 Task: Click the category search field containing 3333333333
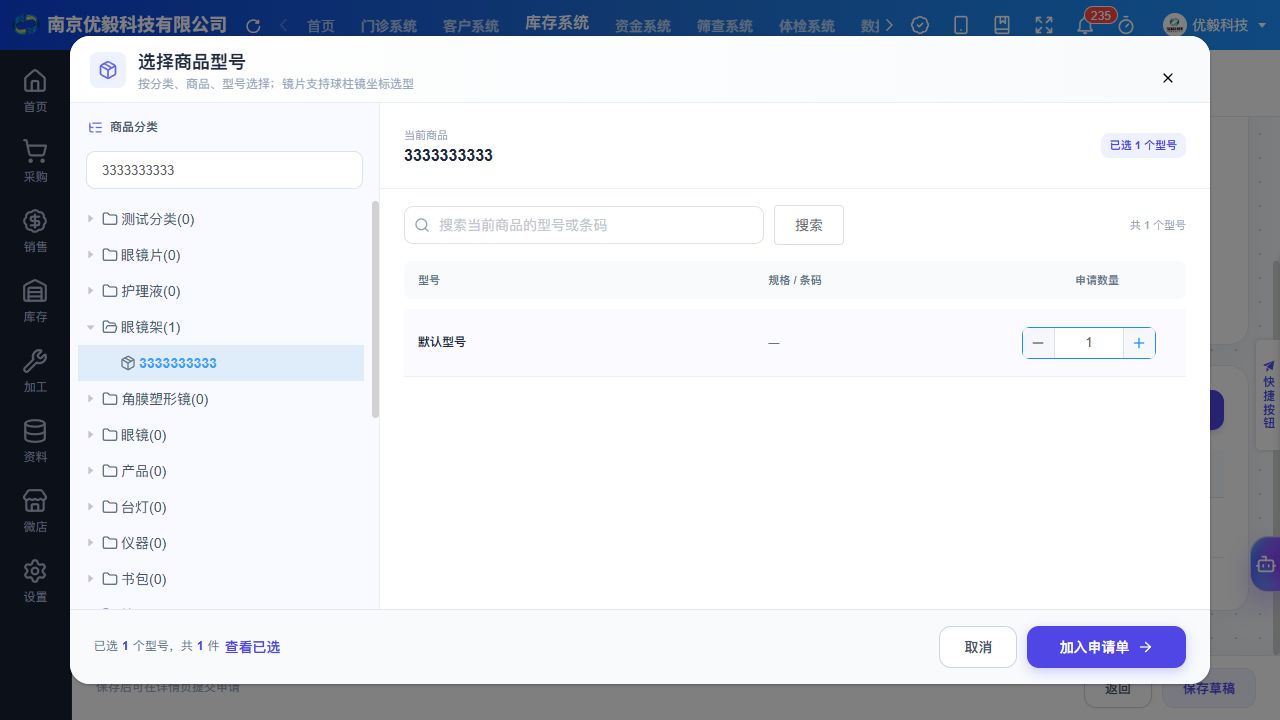[224, 170]
